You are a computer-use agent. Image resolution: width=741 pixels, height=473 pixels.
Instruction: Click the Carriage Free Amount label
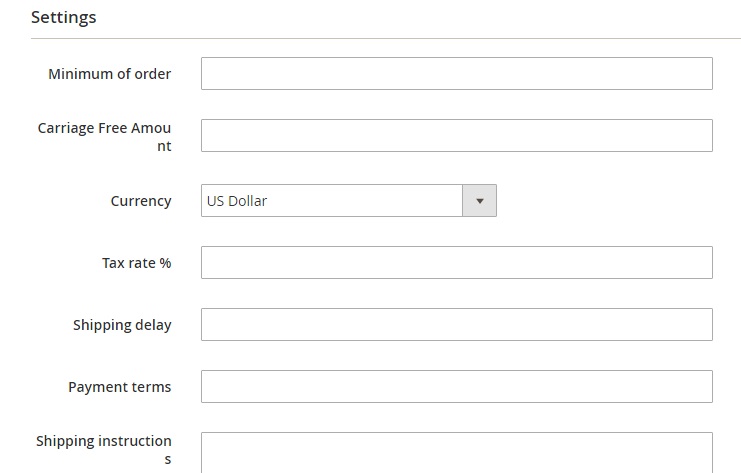[104, 137]
